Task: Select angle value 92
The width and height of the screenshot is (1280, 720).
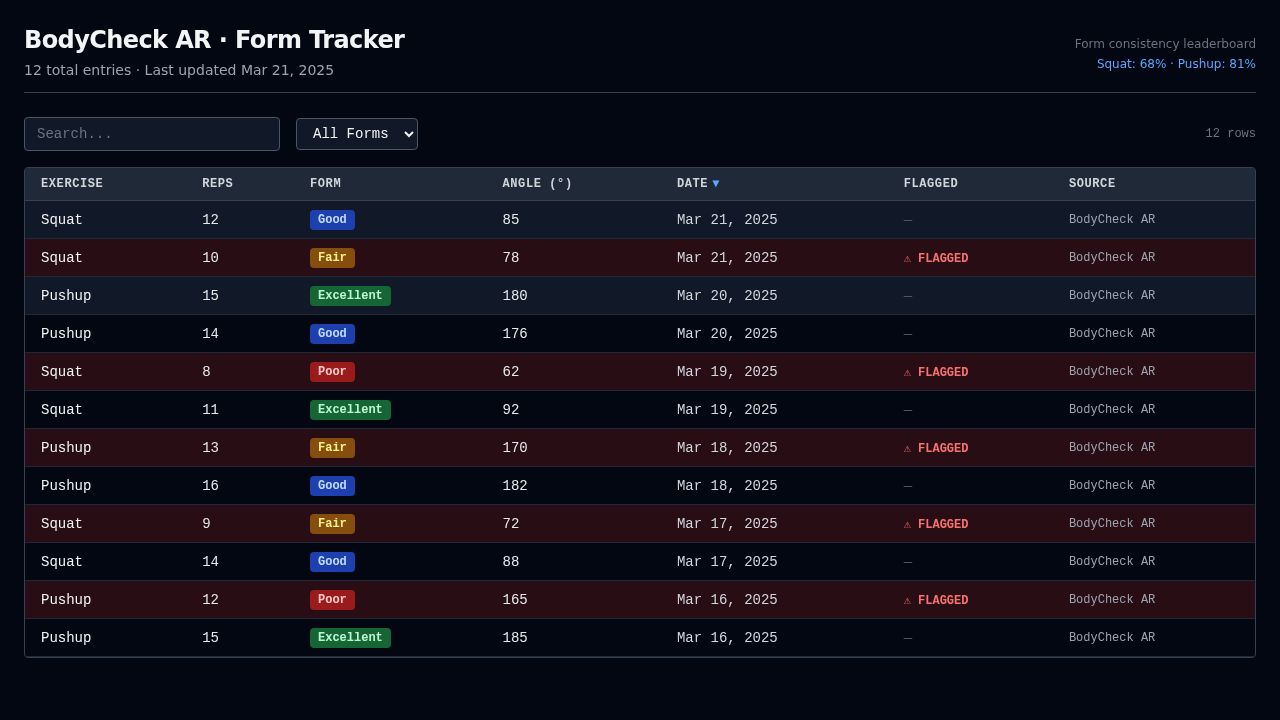Action: (x=511, y=410)
